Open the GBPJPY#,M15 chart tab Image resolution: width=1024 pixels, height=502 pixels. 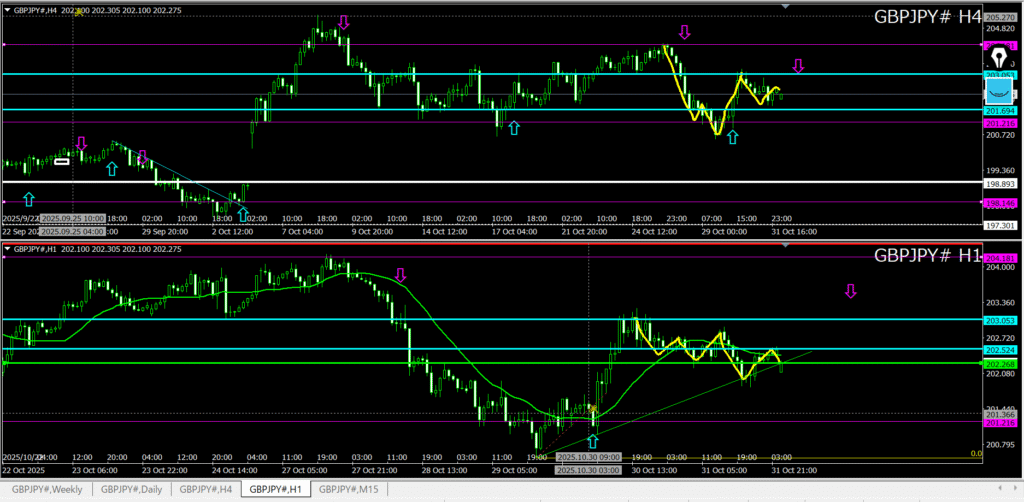click(345, 489)
